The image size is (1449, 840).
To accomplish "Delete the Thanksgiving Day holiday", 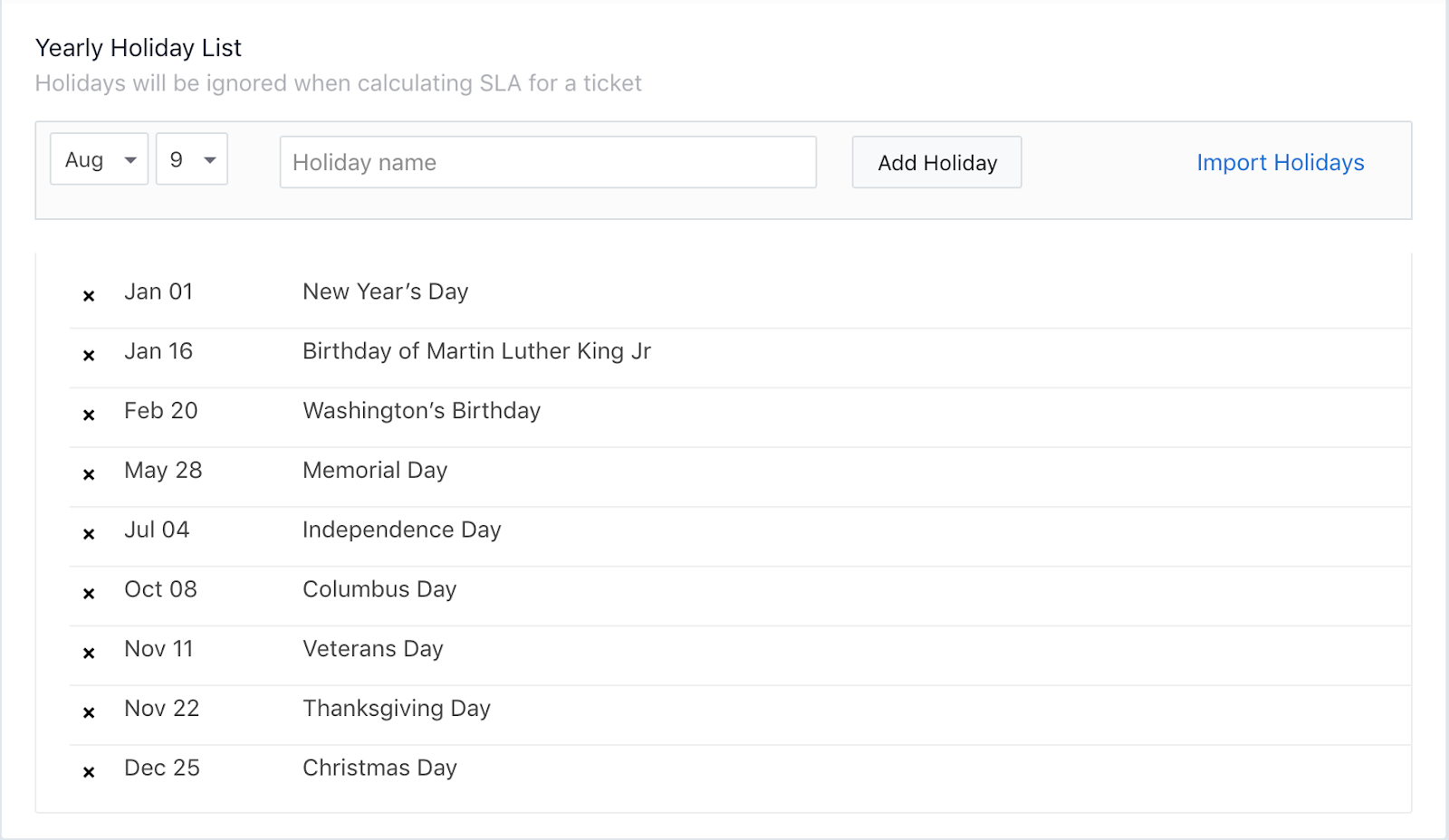I will [x=89, y=713].
